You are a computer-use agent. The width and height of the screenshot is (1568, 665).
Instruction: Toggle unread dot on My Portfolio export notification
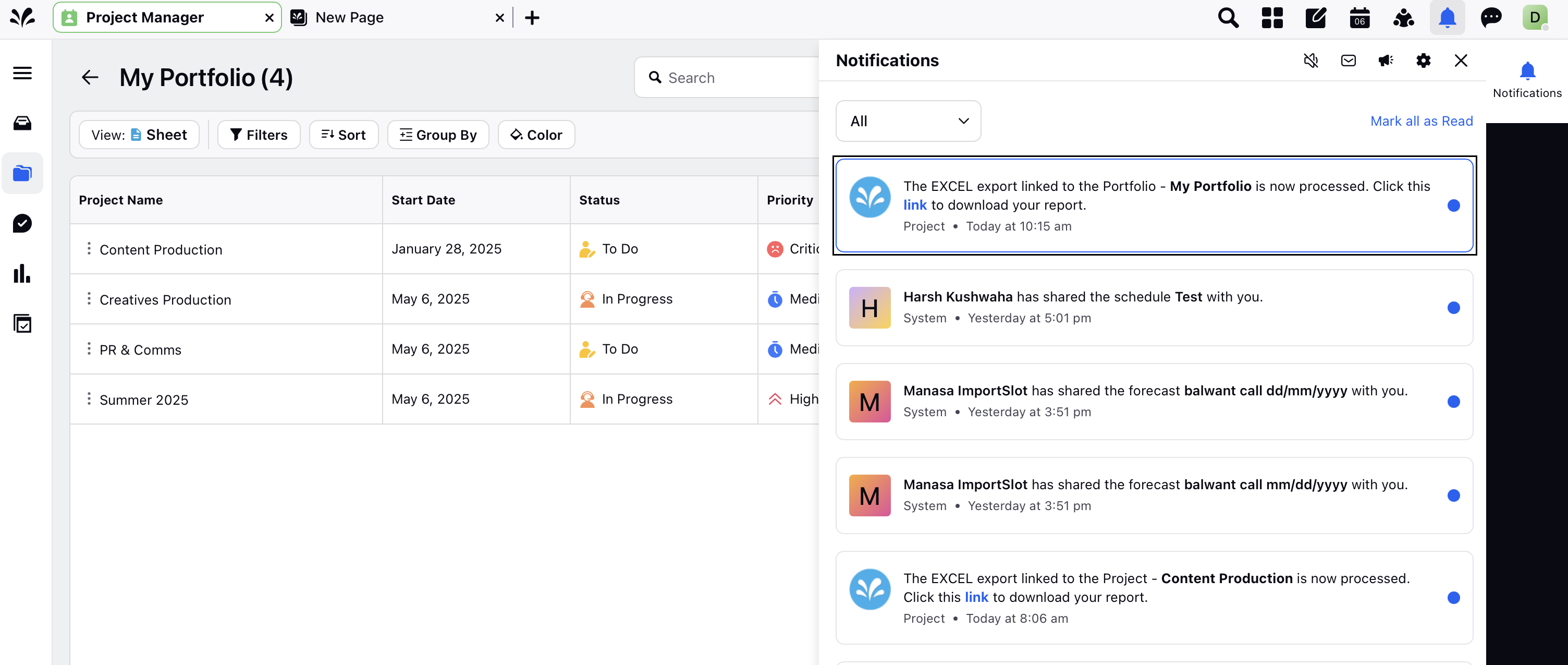coord(1453,205)
